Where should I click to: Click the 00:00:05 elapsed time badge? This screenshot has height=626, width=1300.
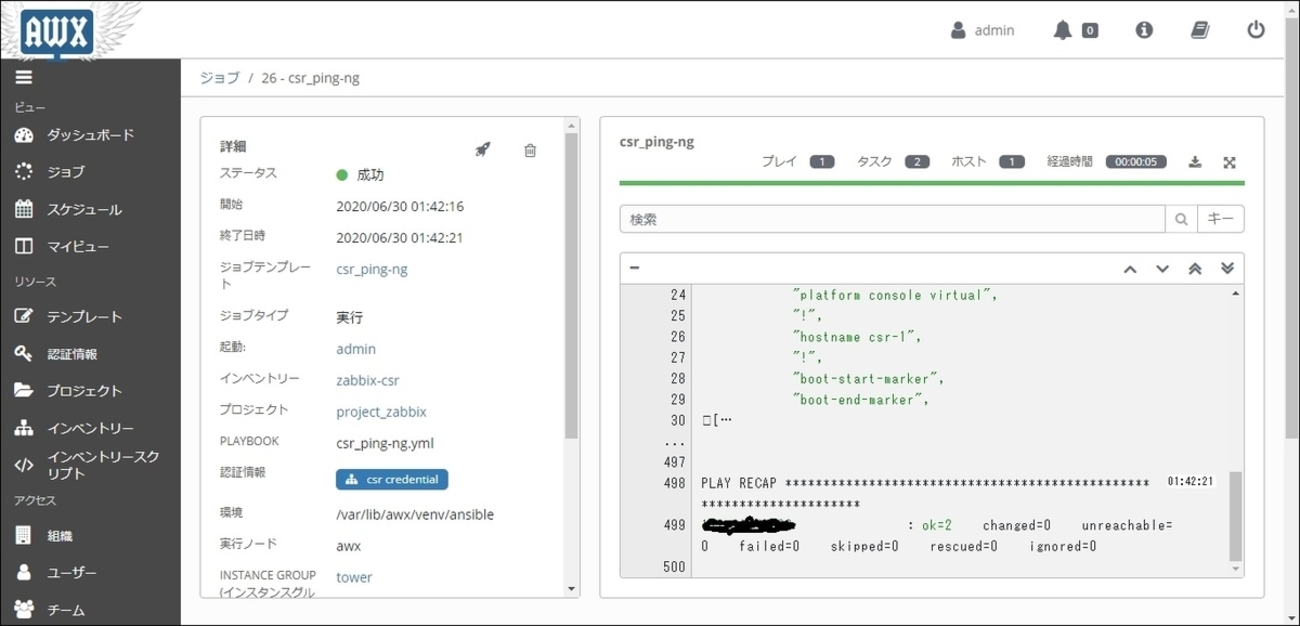(x=1136, y=162)
